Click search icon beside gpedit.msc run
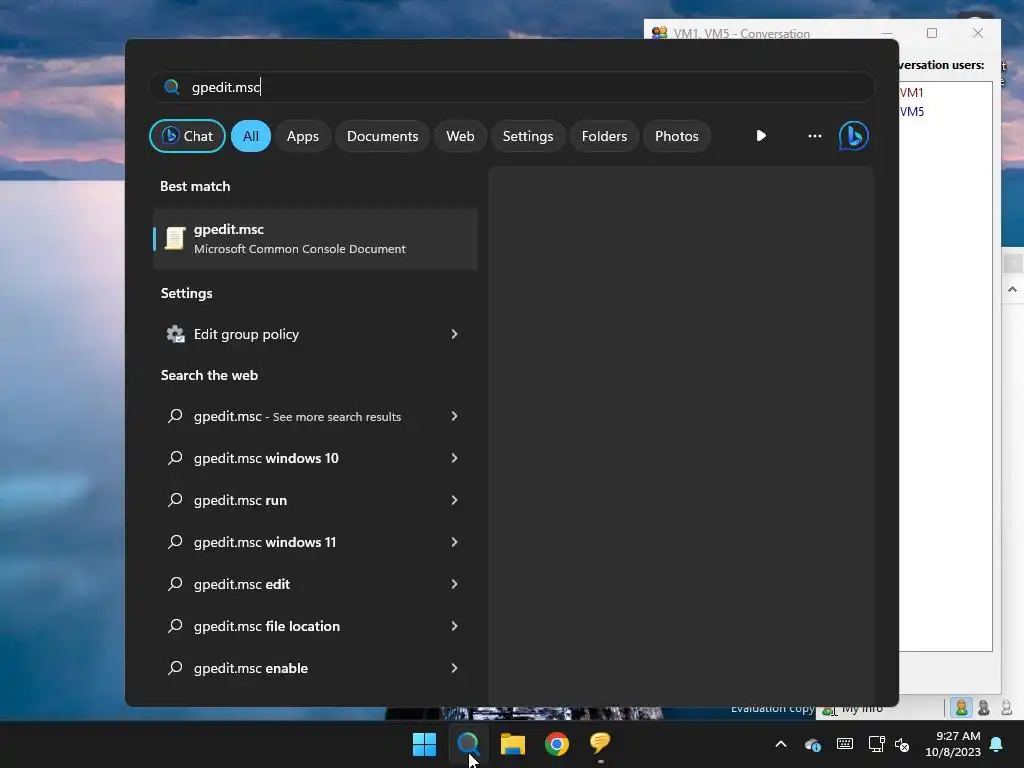 tap(175, 500)
